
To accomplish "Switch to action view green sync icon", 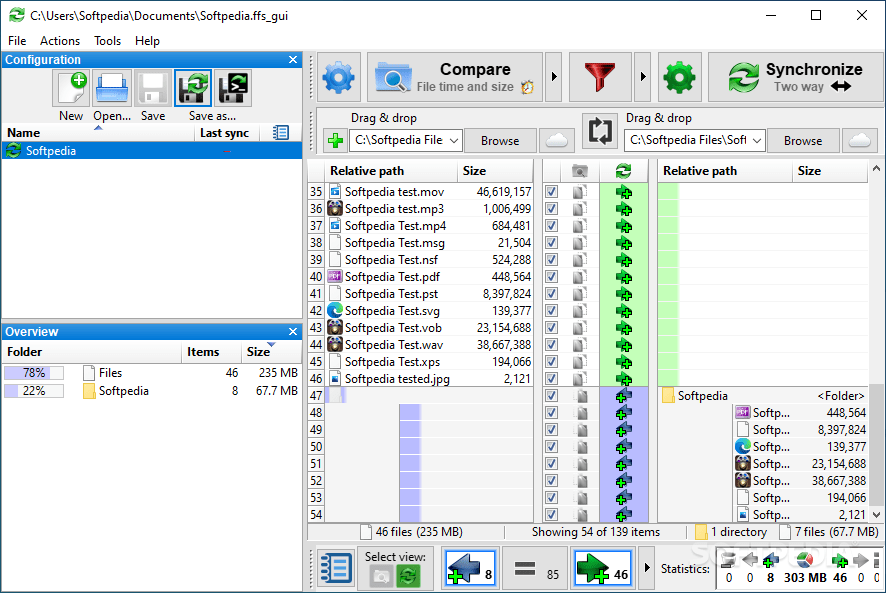I will click(408, 577).
